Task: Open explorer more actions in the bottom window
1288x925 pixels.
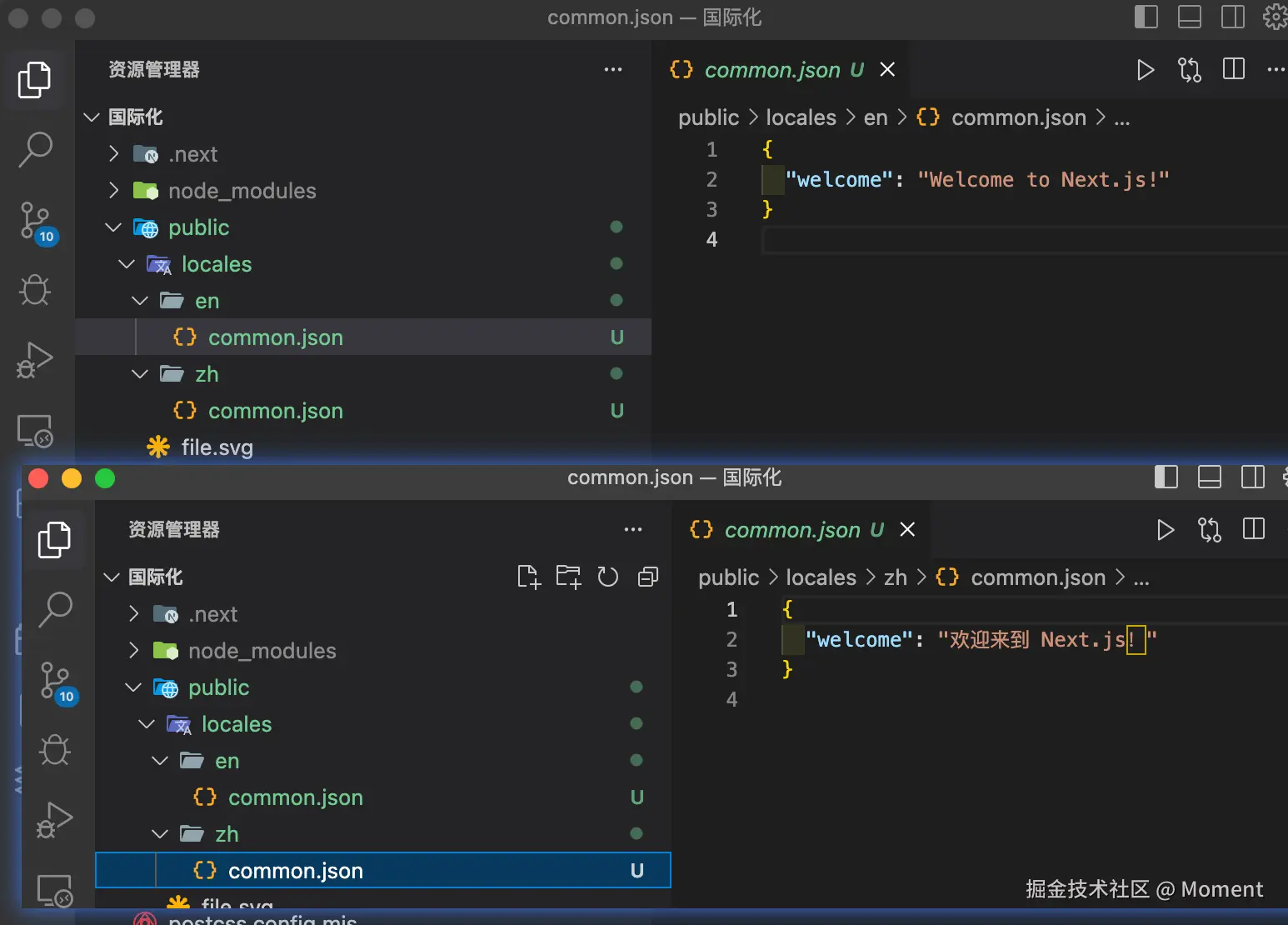Action: (x=633, y=530)
